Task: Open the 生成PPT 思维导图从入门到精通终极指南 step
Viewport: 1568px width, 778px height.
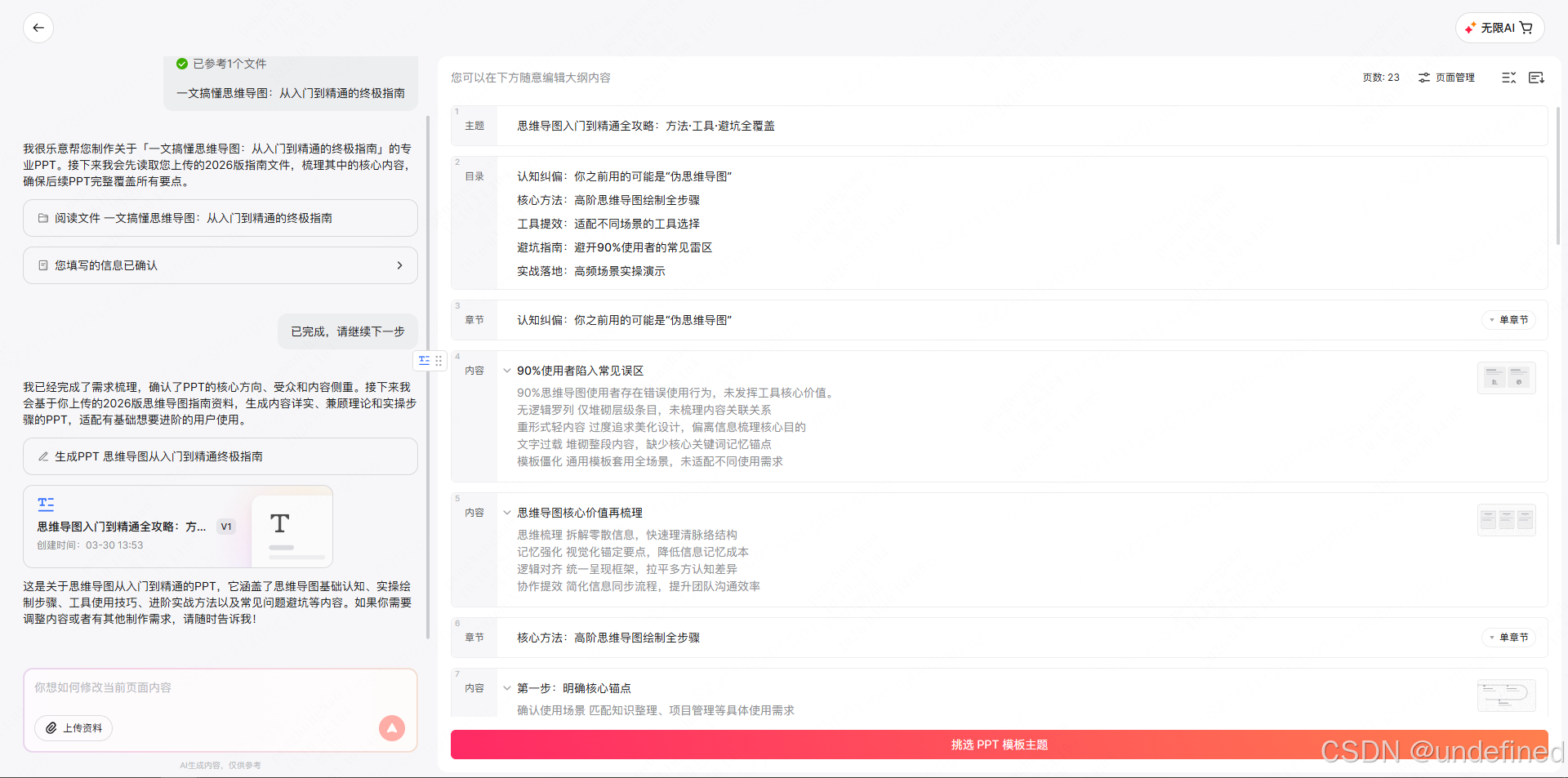Action: 220,456
